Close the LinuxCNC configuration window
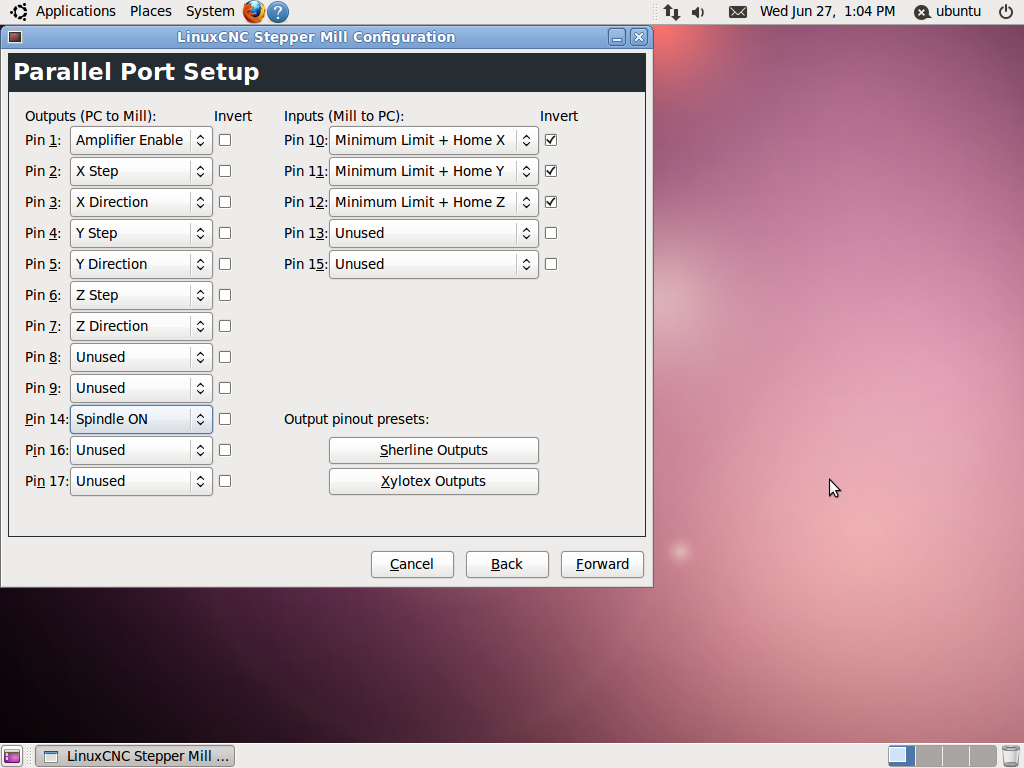Viewport: 1024px width, 768px height. [639, 37]
